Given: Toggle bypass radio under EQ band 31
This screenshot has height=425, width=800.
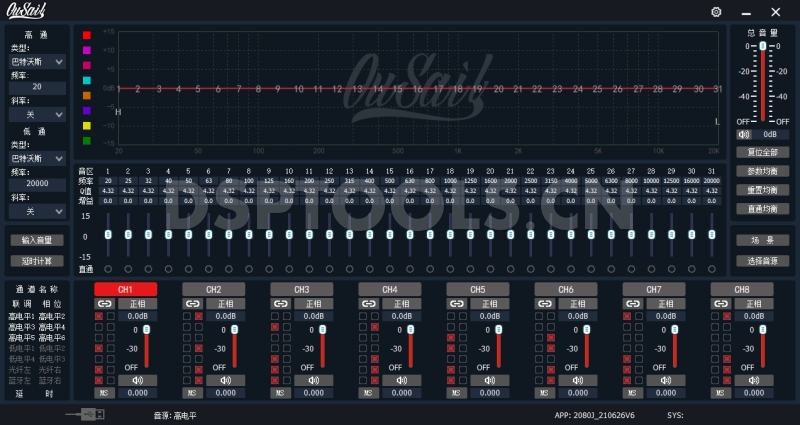Looking at the screenshot, I should point(711,269).
